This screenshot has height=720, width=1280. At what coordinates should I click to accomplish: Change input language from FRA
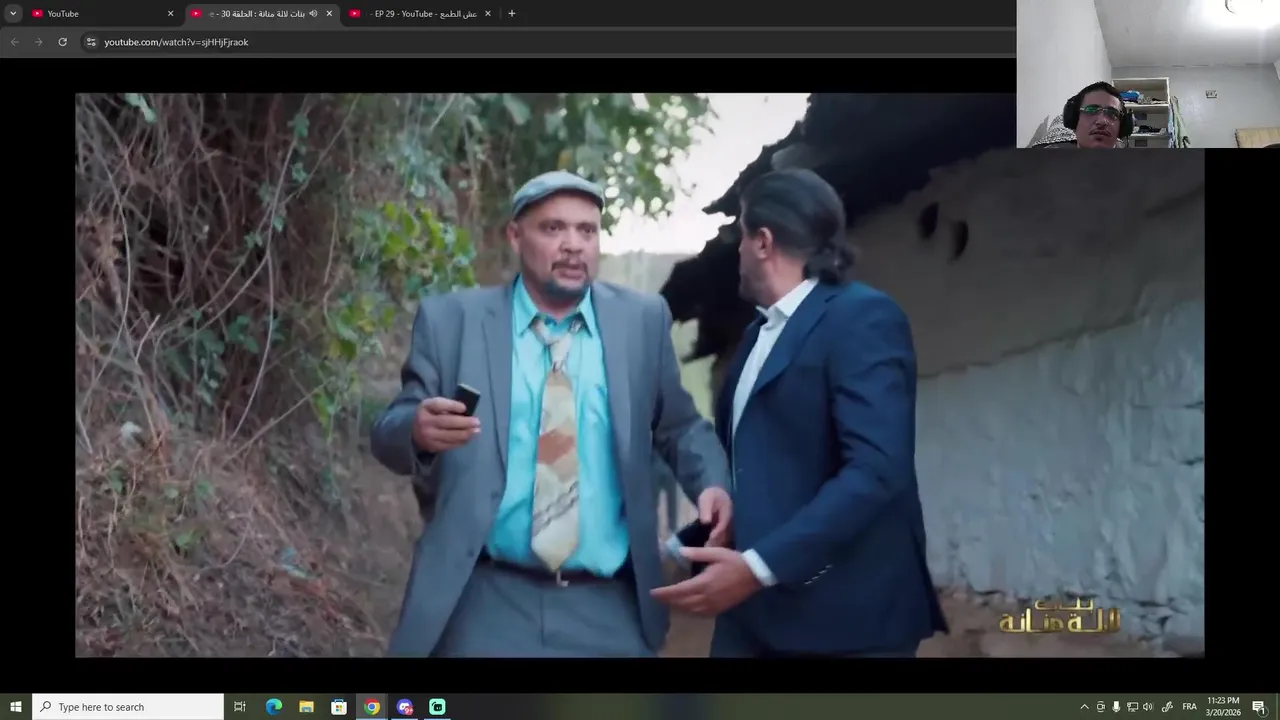1189,707
